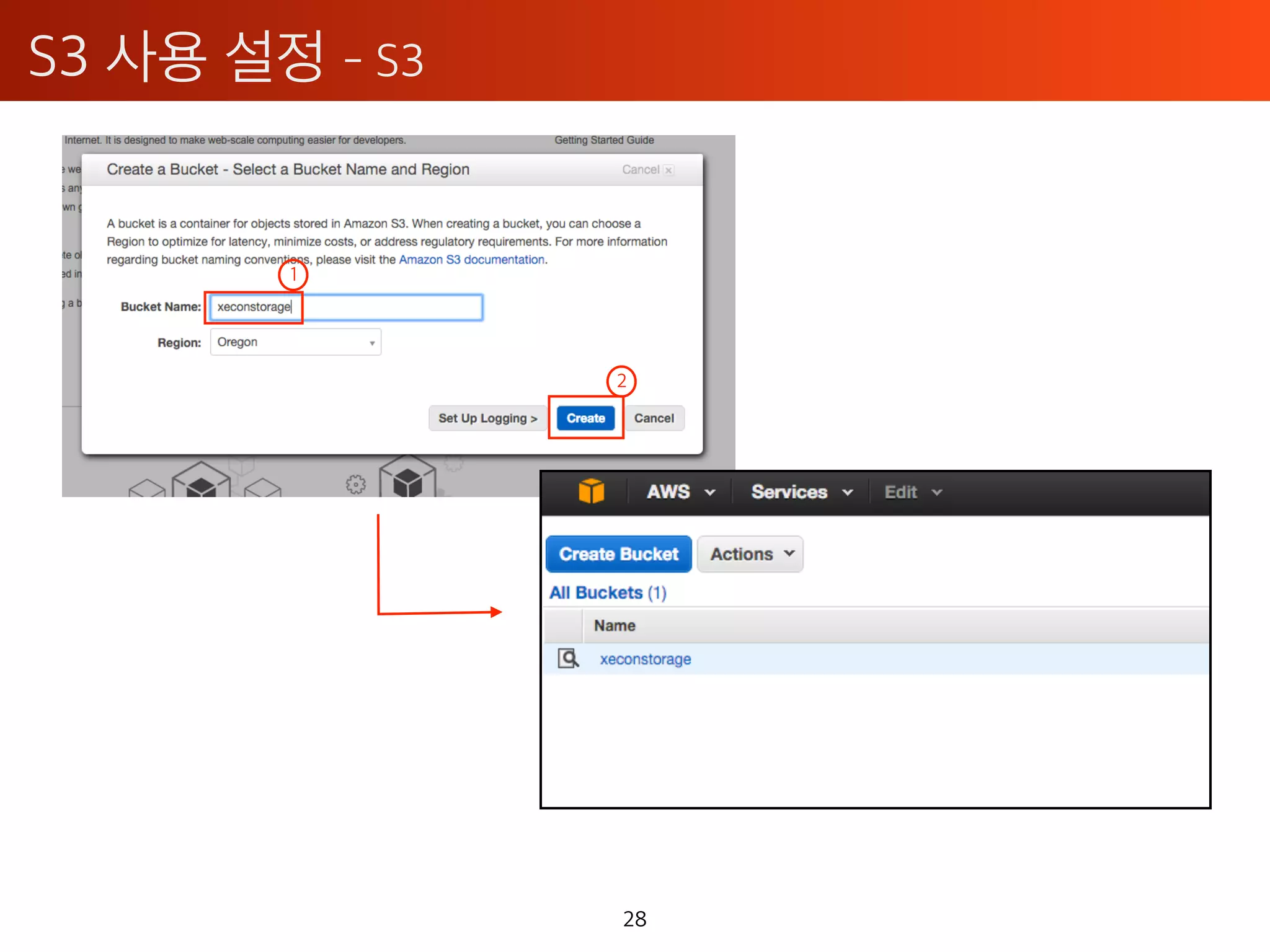Expand the Actions dropdown button
The image size is (1270, 952).
click(750, 553)
